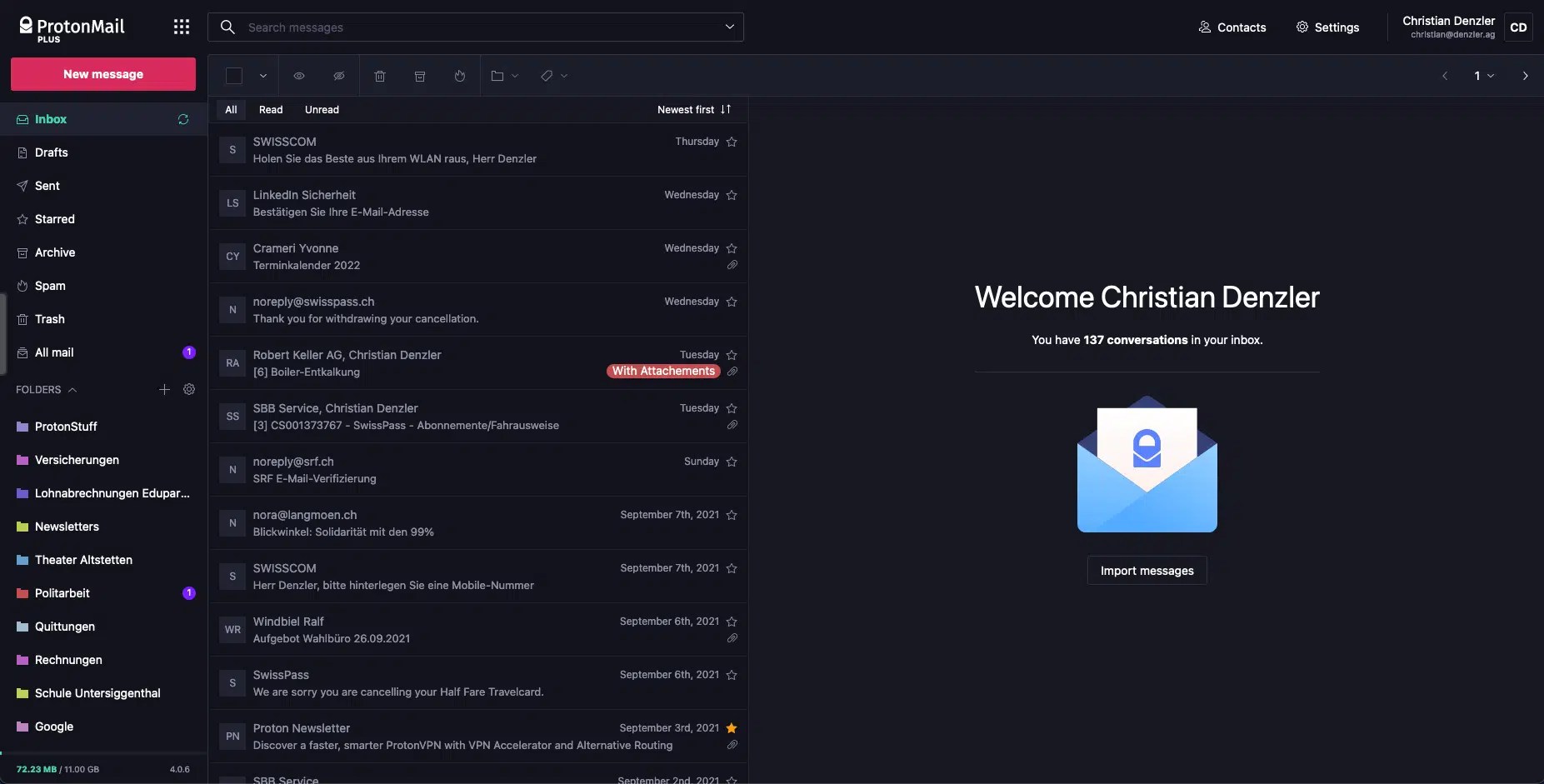Open the Rechnungen folder
Viewport: 1544px width, 784px height.
(x=103, y=660)
